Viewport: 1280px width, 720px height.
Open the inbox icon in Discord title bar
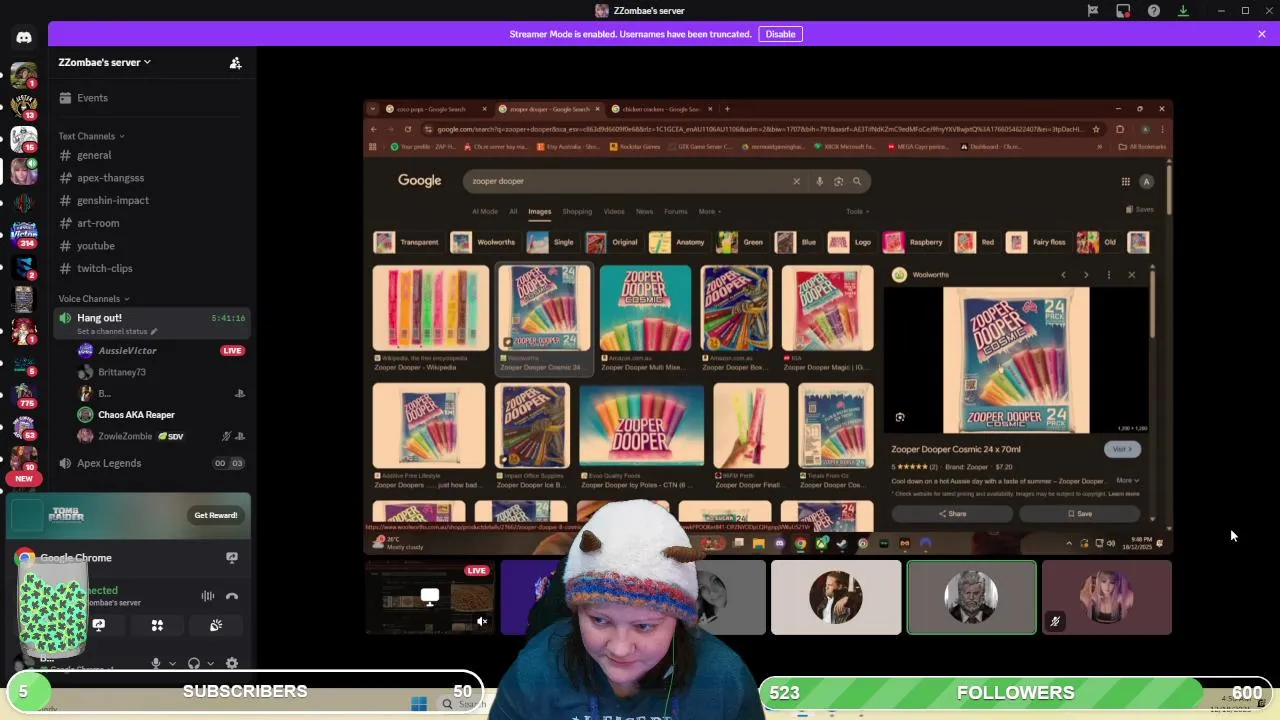1123,11
